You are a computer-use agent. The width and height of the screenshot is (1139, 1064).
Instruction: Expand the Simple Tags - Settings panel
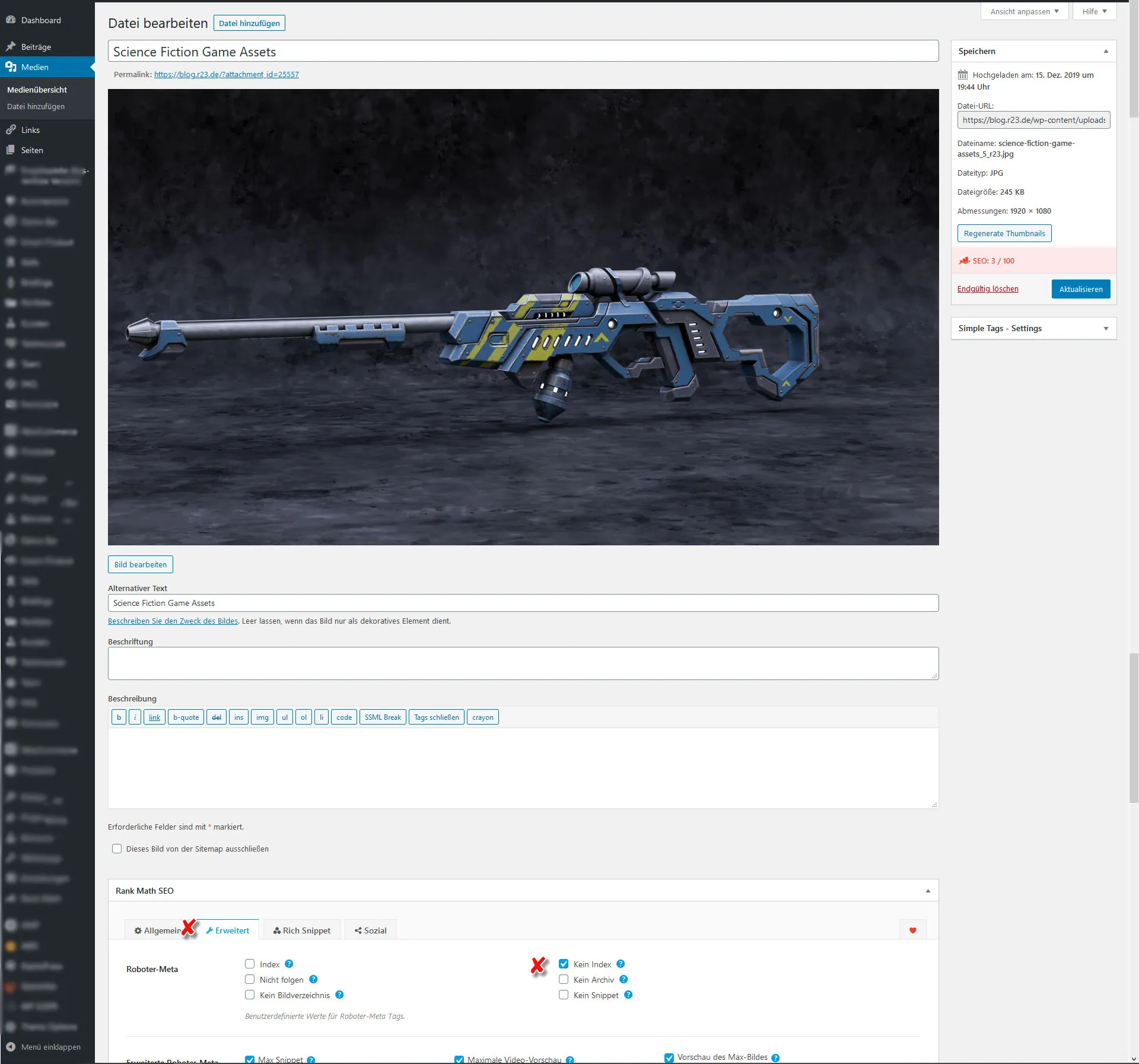(x=1106, y=328)
